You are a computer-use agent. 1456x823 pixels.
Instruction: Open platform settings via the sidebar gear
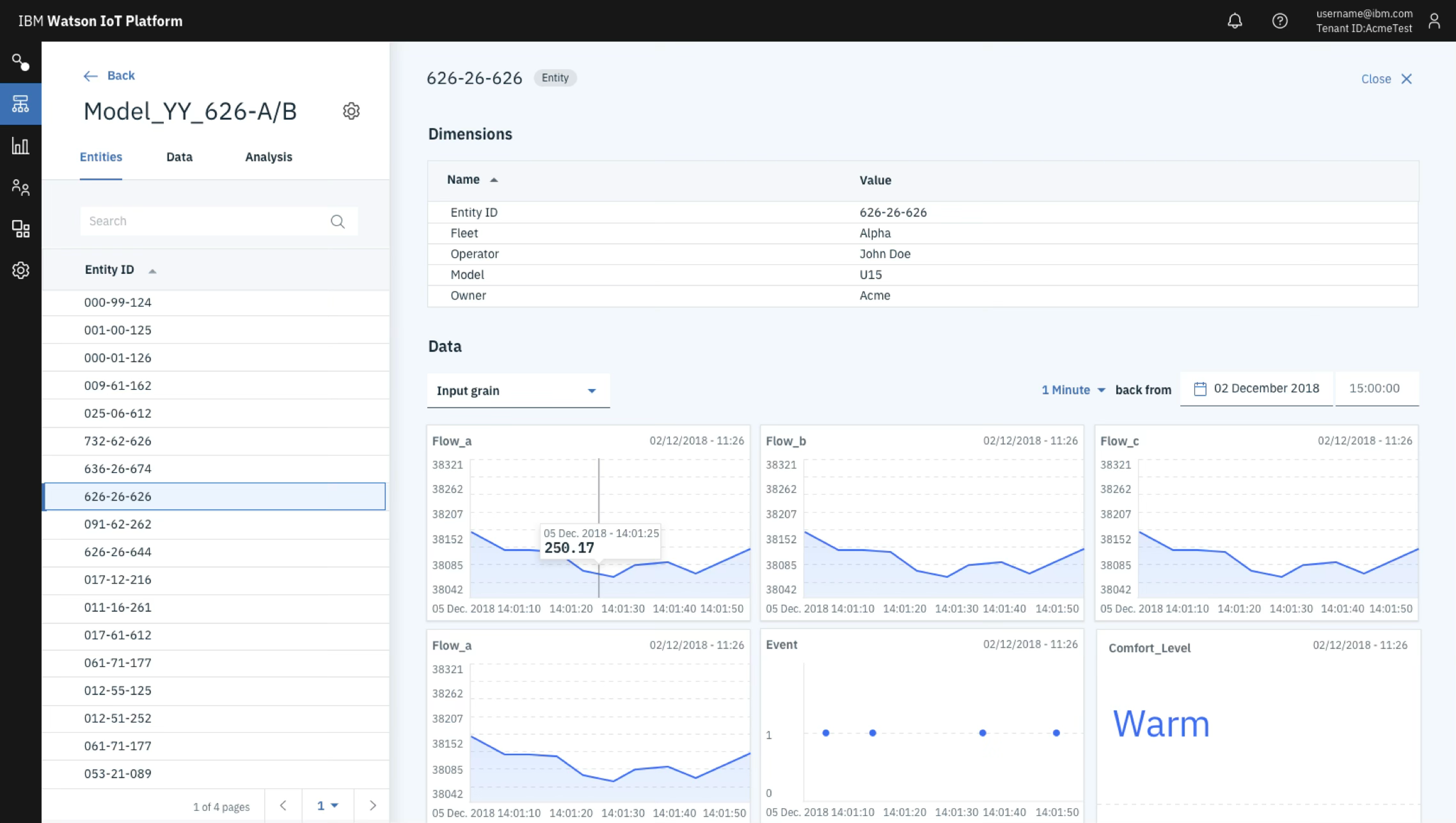point(21,270)
